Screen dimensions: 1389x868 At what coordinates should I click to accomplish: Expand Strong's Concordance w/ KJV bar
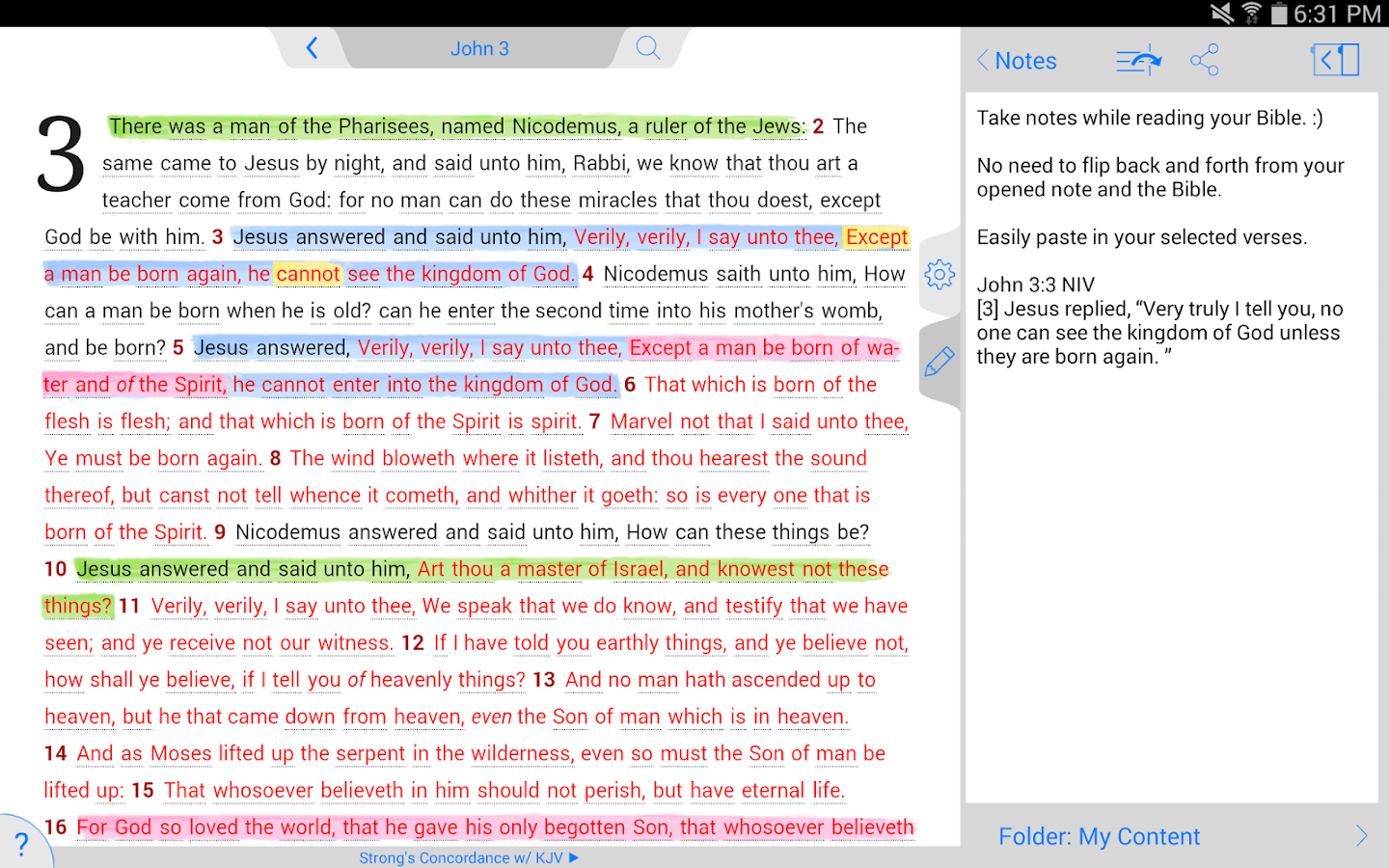point(468,857)
